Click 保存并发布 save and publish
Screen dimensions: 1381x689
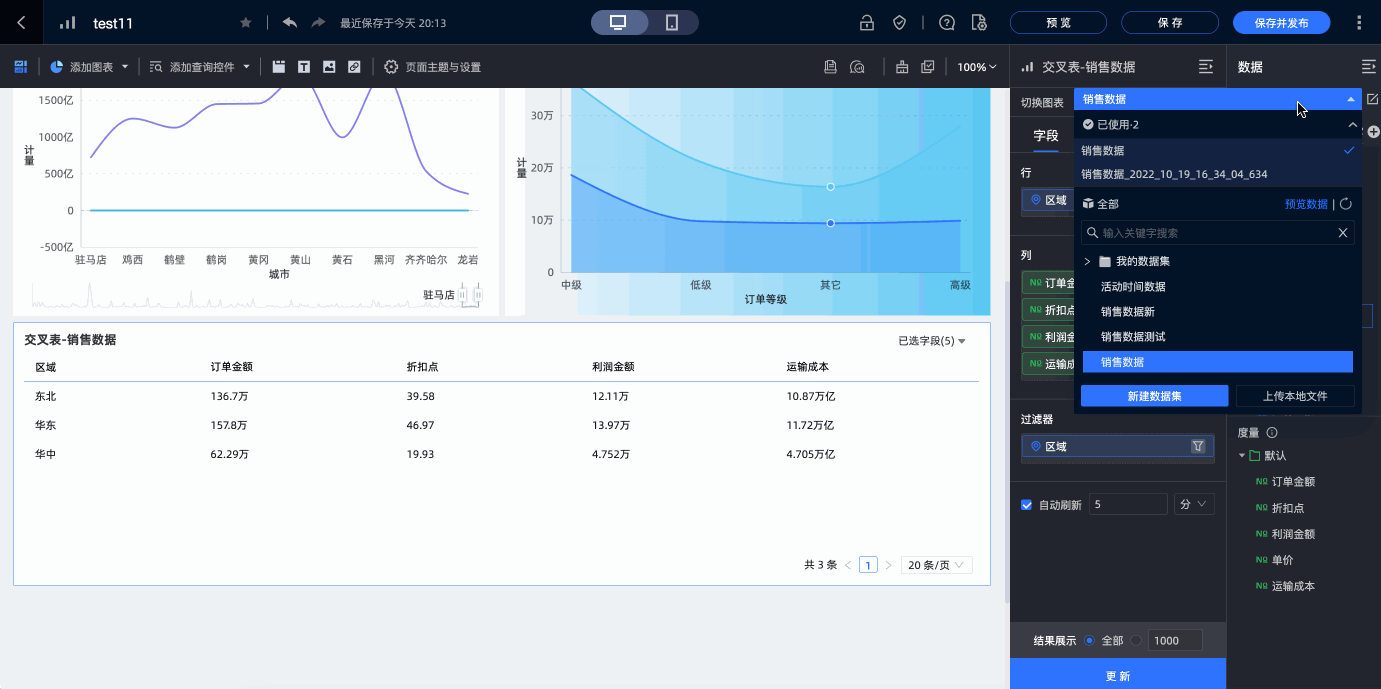(1281, 23)
